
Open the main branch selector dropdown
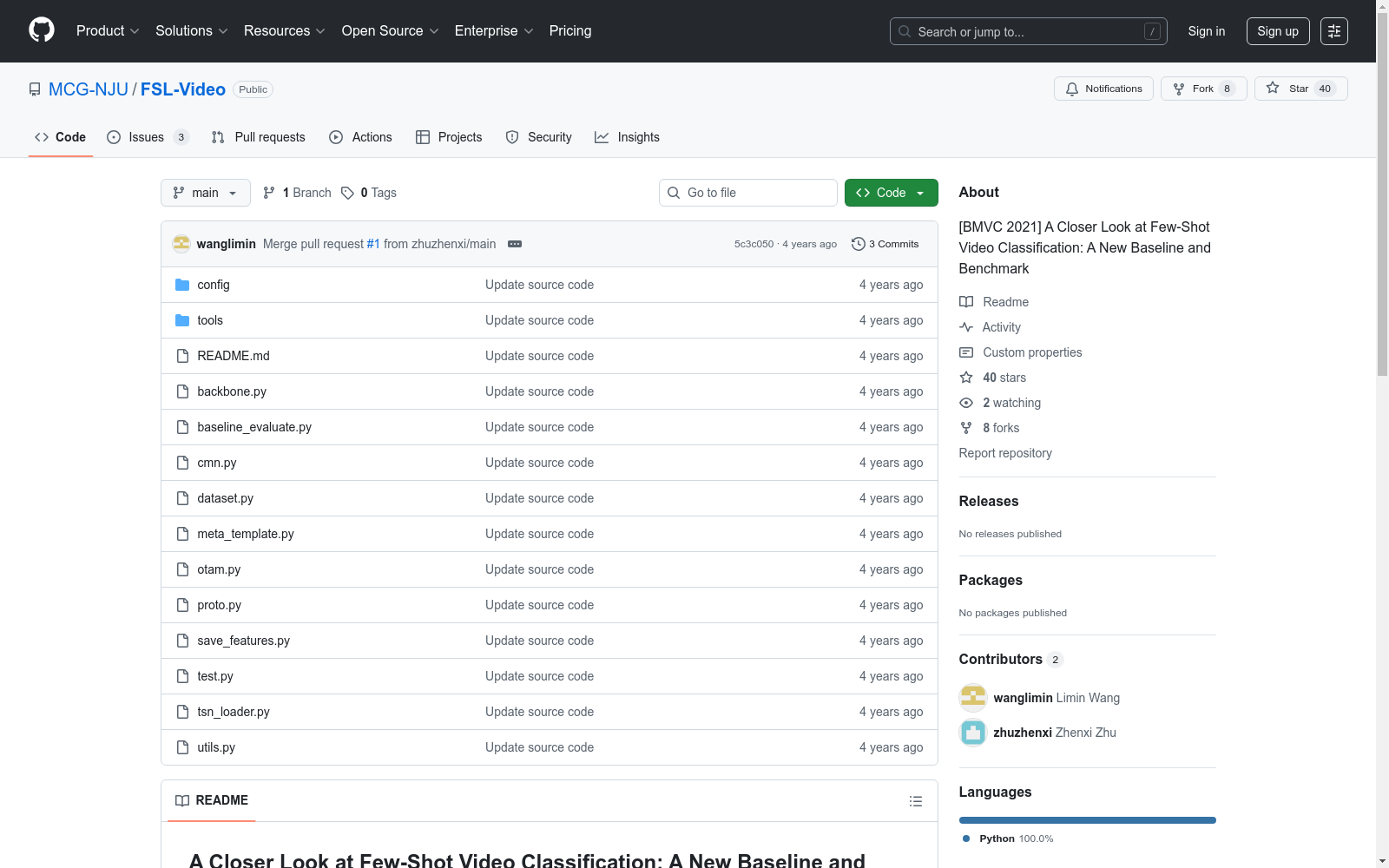206,193
